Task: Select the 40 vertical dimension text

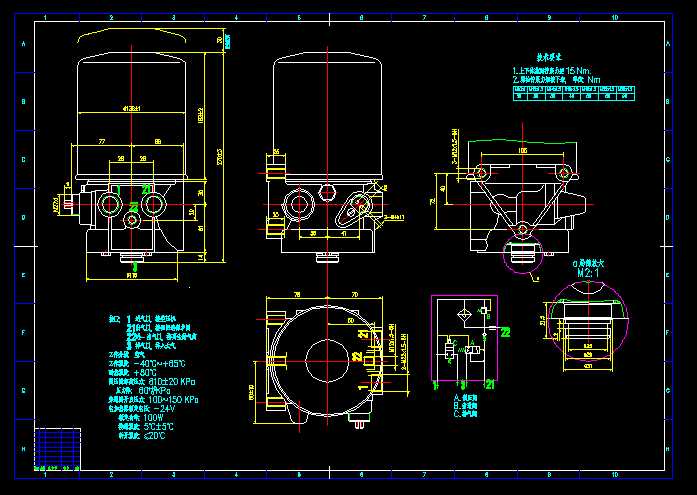Action: point(442,189)
